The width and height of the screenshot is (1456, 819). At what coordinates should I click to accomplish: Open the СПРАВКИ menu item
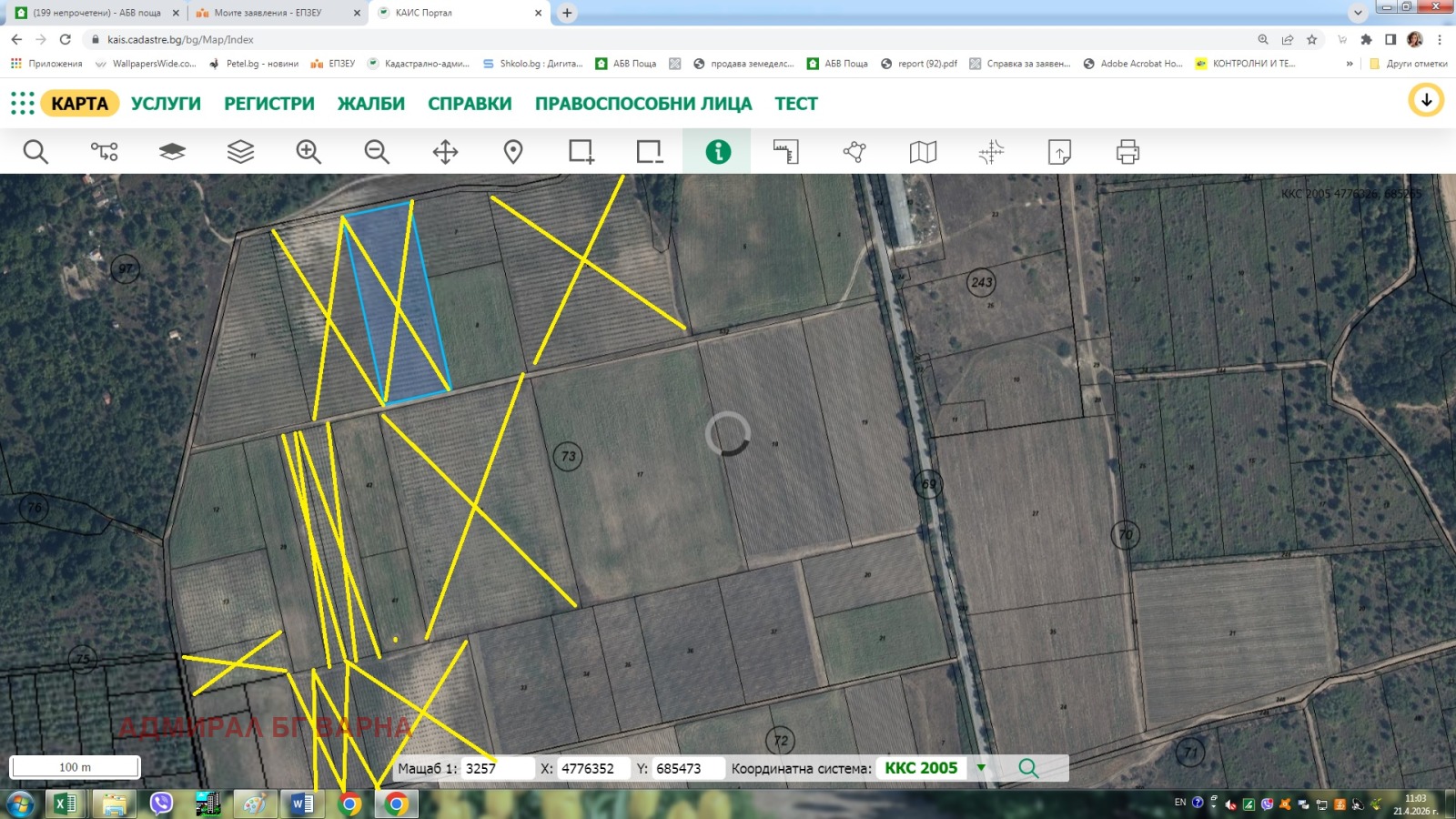[x=470, y=104]
